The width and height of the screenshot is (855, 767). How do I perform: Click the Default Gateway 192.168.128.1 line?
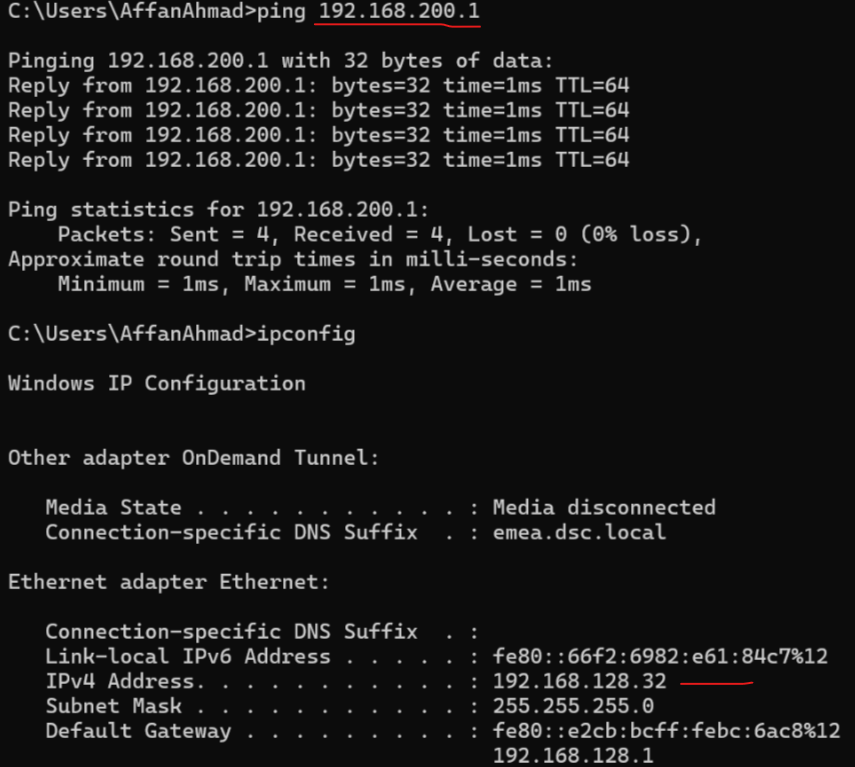pos(573,756)
